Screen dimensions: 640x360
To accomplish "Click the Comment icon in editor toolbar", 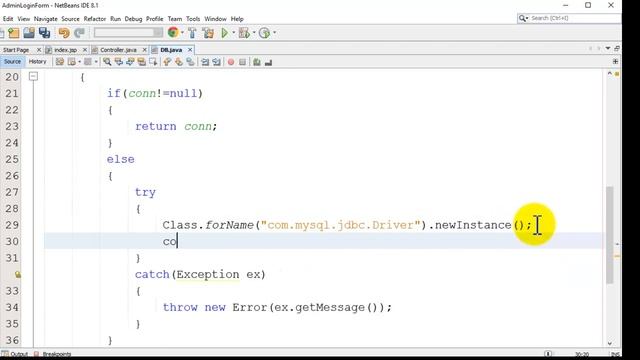I will (257, 62).
